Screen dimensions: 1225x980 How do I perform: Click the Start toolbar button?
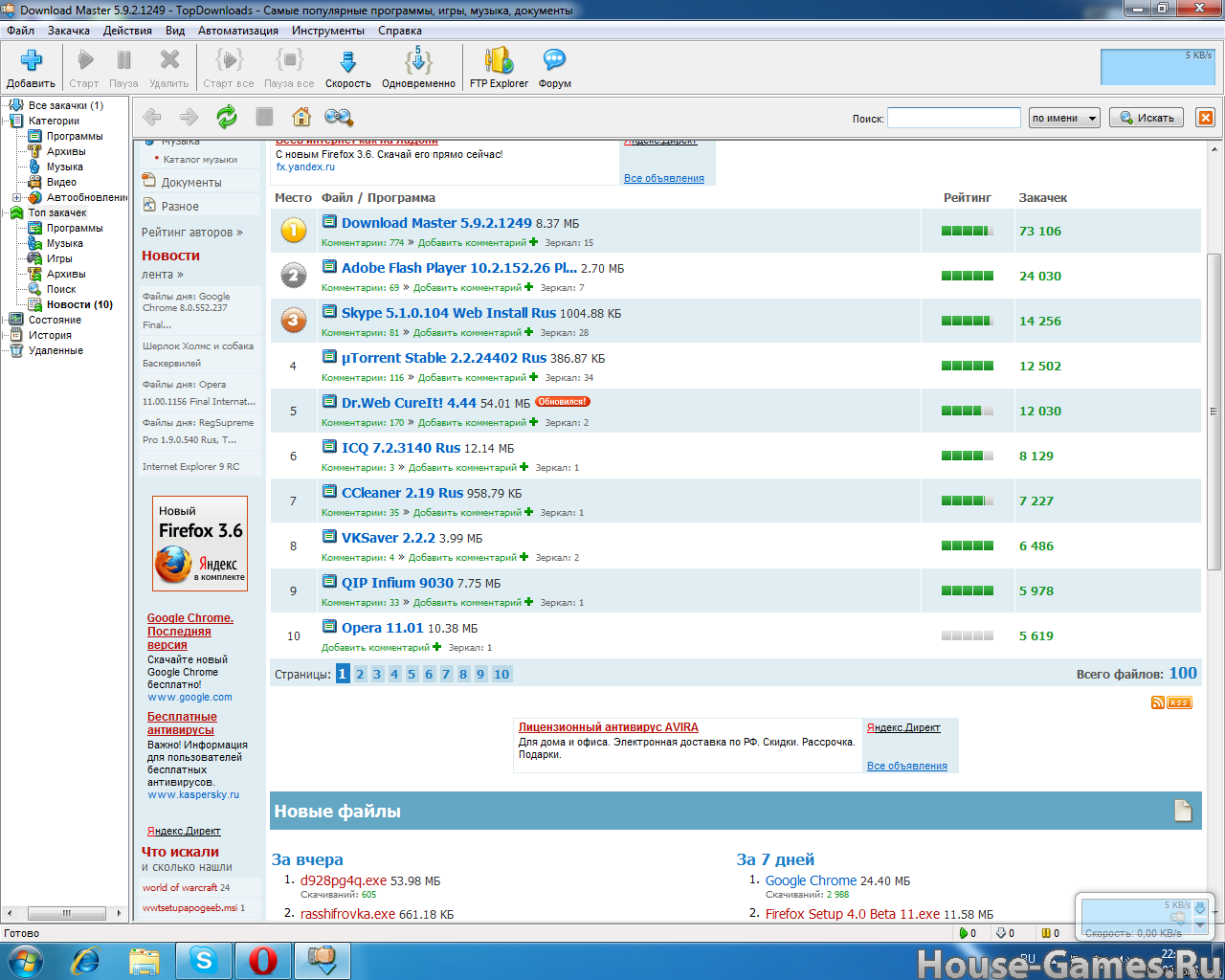(84, 69)
